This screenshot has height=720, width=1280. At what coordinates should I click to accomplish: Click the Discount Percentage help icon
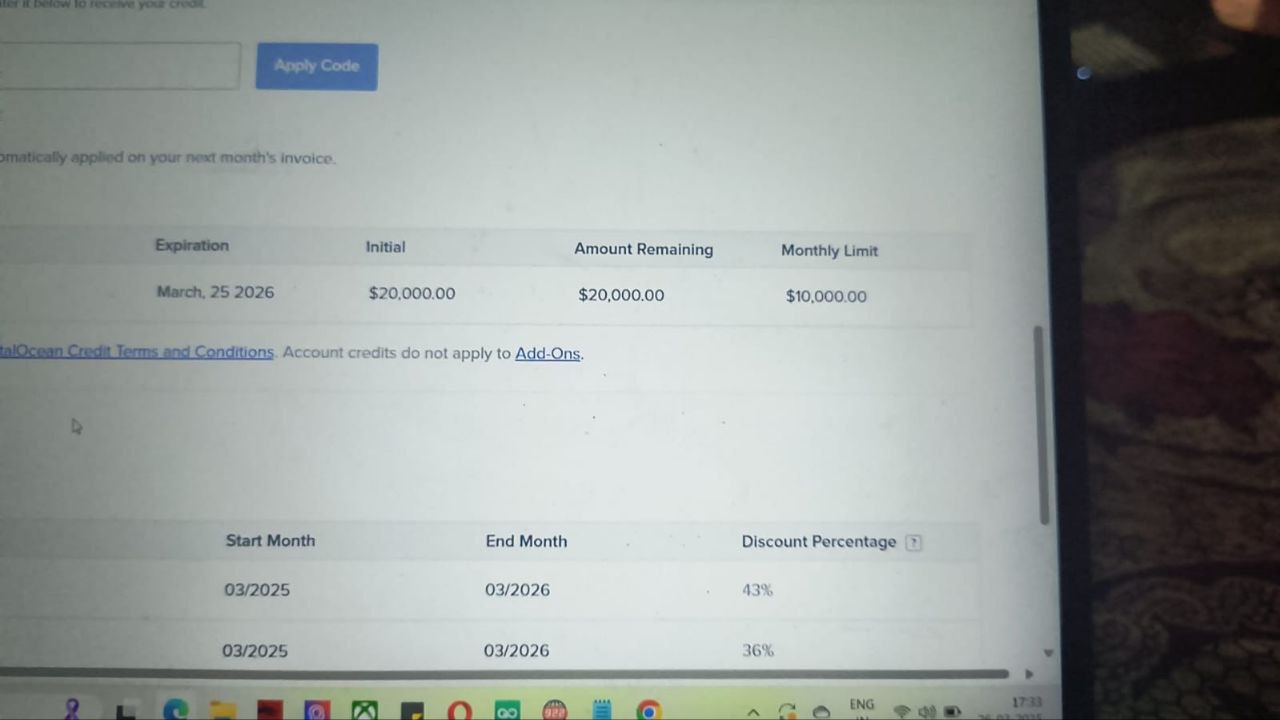click(x=913, y=542)
